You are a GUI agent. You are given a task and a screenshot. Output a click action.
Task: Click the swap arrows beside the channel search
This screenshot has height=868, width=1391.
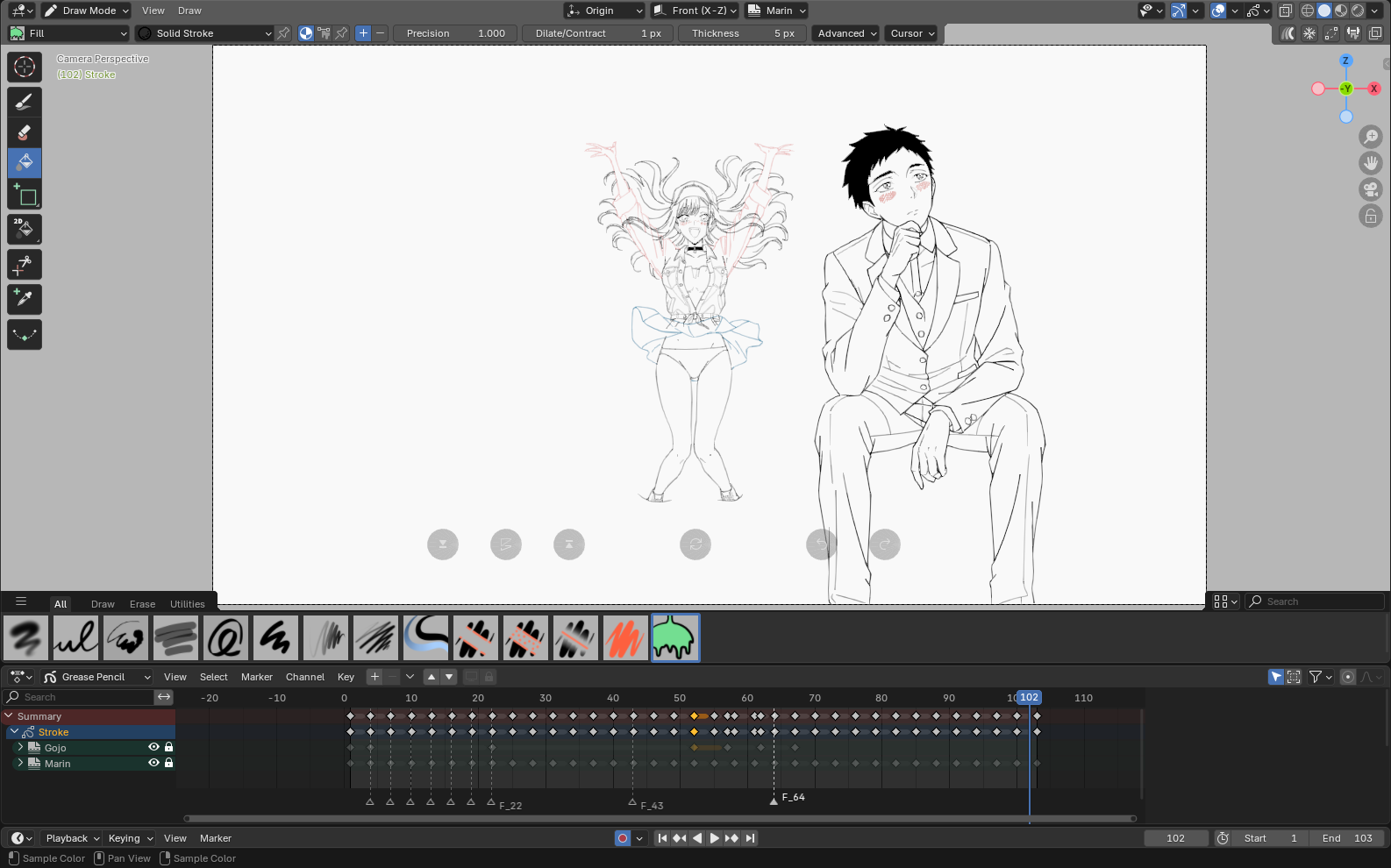pos(164,697)
